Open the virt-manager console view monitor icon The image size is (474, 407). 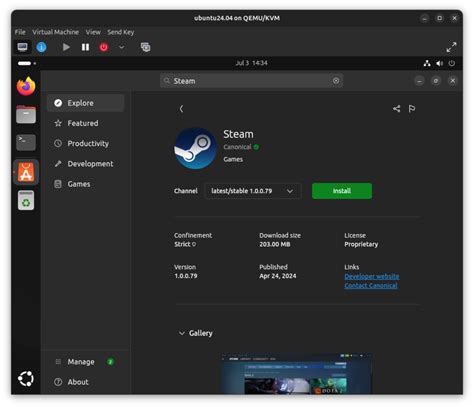(x=23, y=47)
